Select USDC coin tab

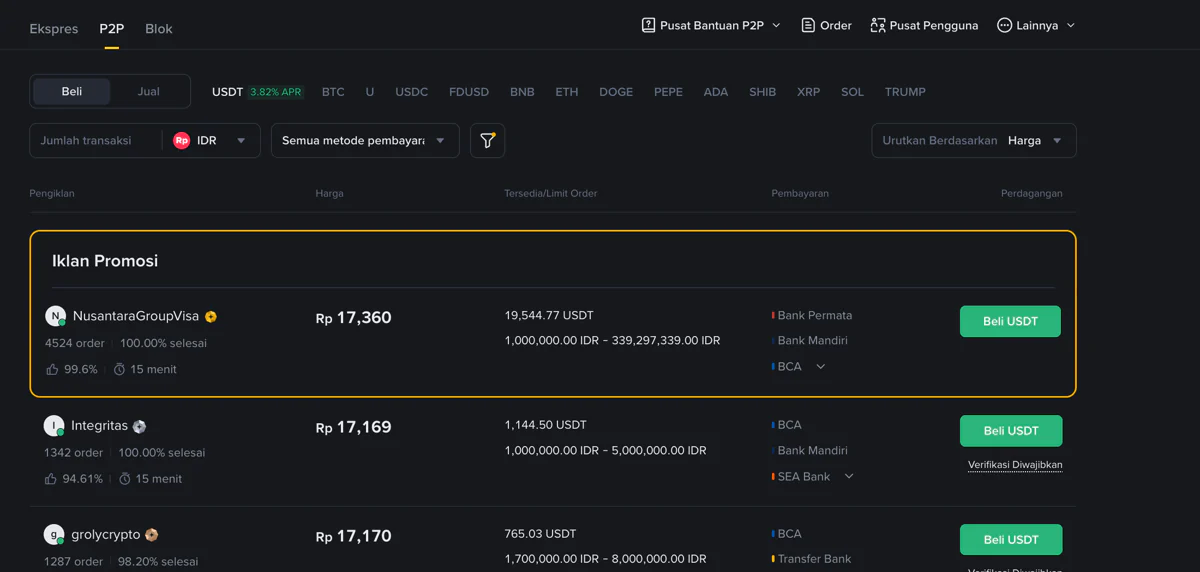click(x=411, y=92)
